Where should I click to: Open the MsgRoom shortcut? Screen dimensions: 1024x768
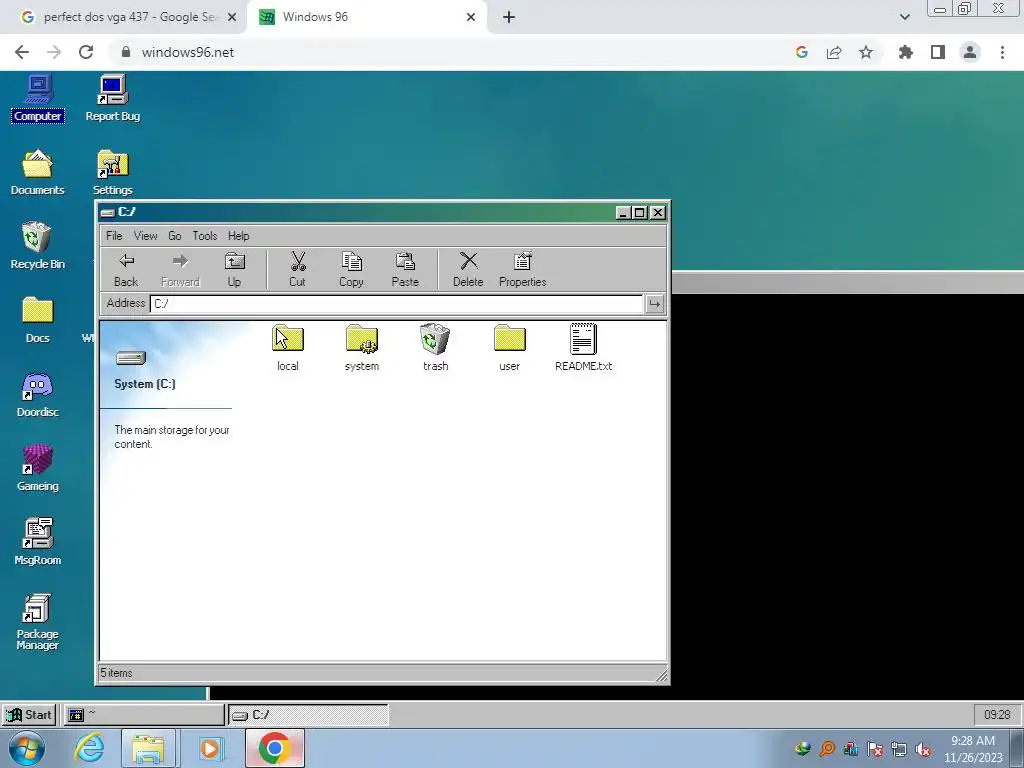(x=38, y=542)
